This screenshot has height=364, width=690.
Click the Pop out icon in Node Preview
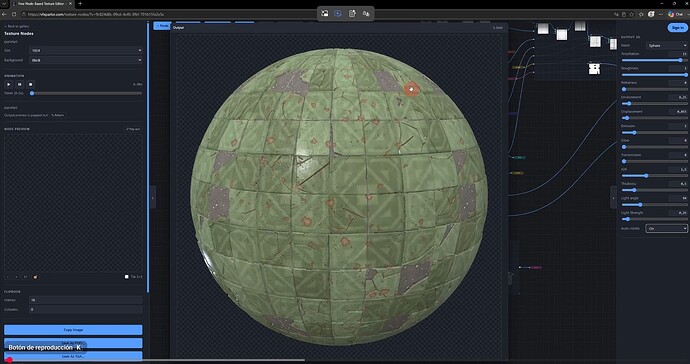pyautogui.click(x=133, y=129)
